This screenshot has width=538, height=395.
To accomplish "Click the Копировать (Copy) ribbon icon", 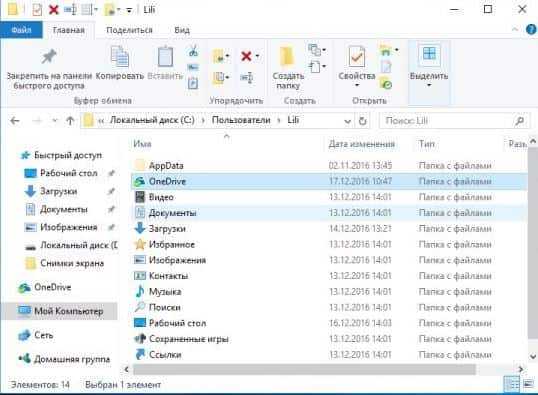I will tap(120, 57).
